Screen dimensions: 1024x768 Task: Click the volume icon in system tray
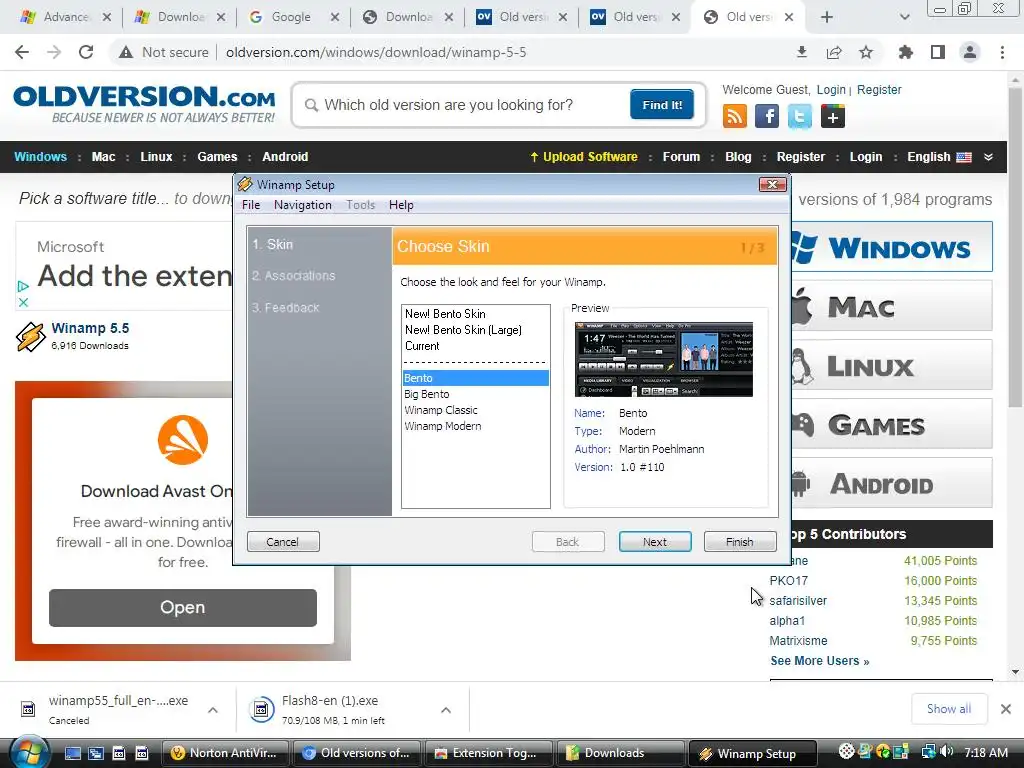pyautogui.click(x=947, y=752)
